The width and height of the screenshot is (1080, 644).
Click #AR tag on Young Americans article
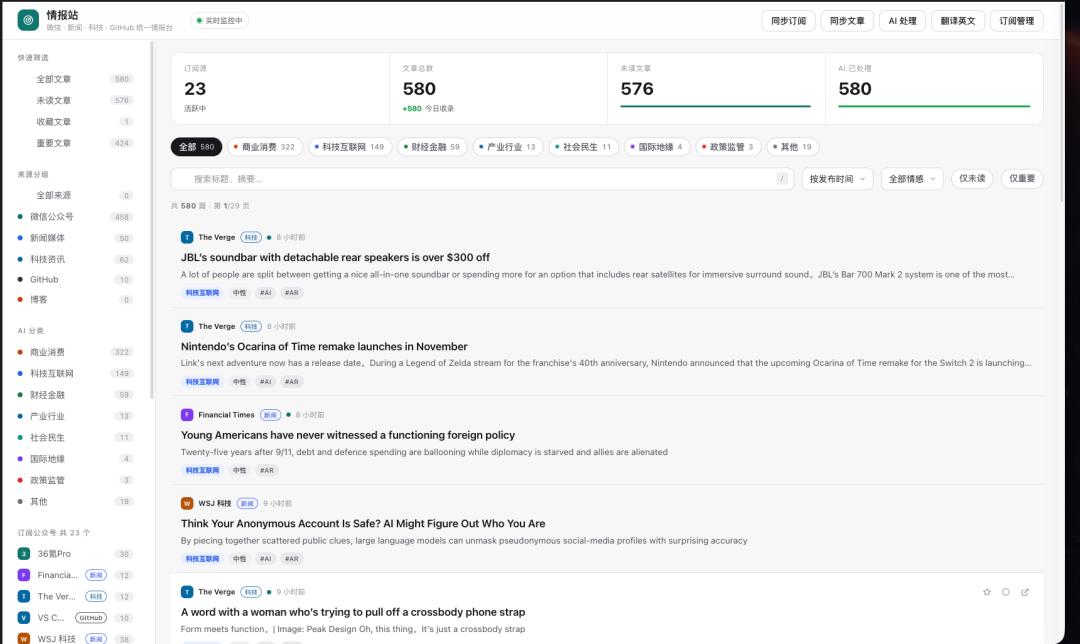point(267,470)
